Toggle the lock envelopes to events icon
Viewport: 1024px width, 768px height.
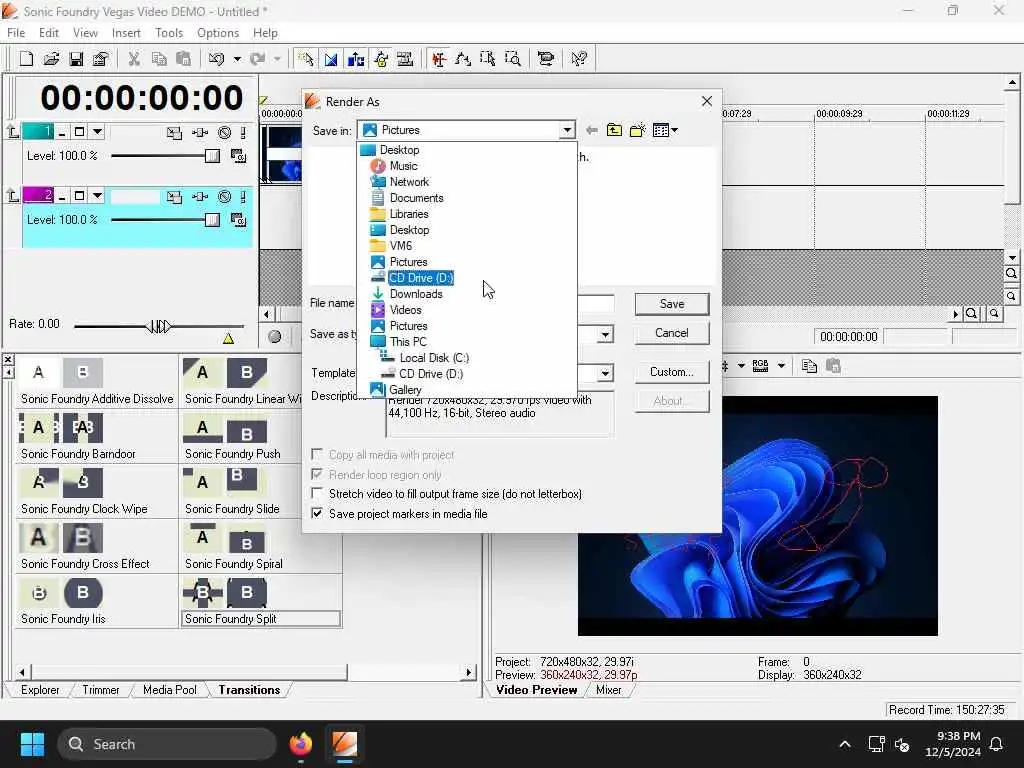[381, 59]
